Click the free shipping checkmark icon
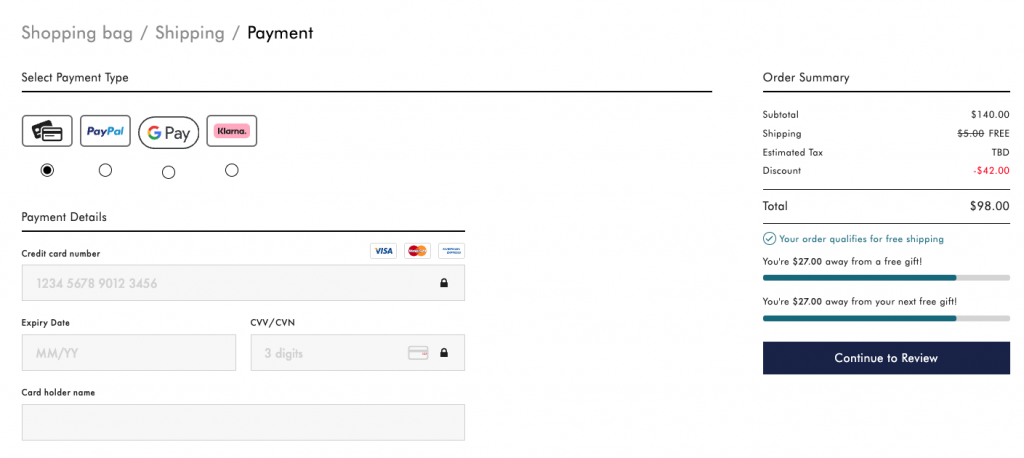 [x=769, y=239]
